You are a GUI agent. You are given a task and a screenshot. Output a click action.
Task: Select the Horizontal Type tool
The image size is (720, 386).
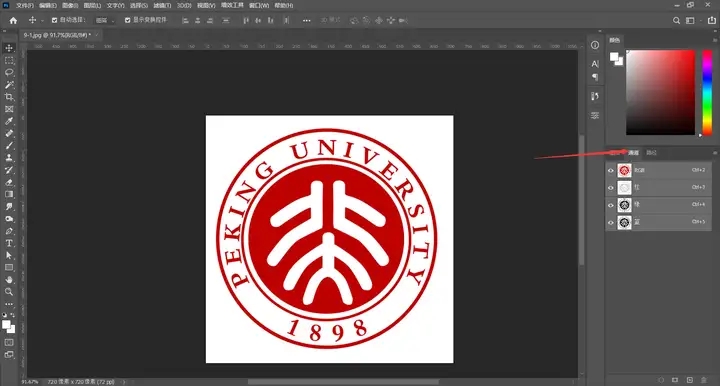pos(9,243)
